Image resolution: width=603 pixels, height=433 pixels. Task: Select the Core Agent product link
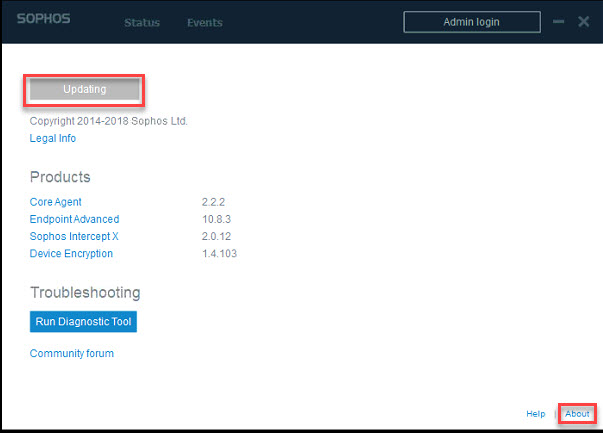(57, 202)
